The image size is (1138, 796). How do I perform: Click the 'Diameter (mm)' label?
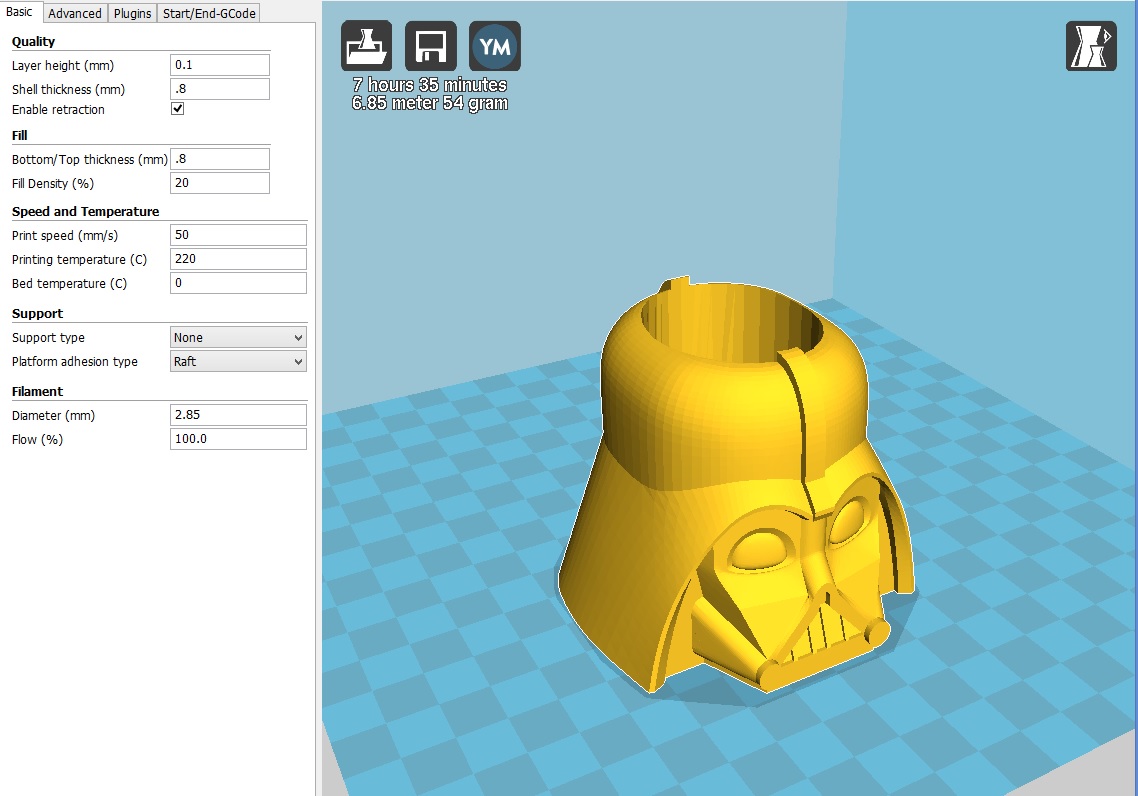53,416
